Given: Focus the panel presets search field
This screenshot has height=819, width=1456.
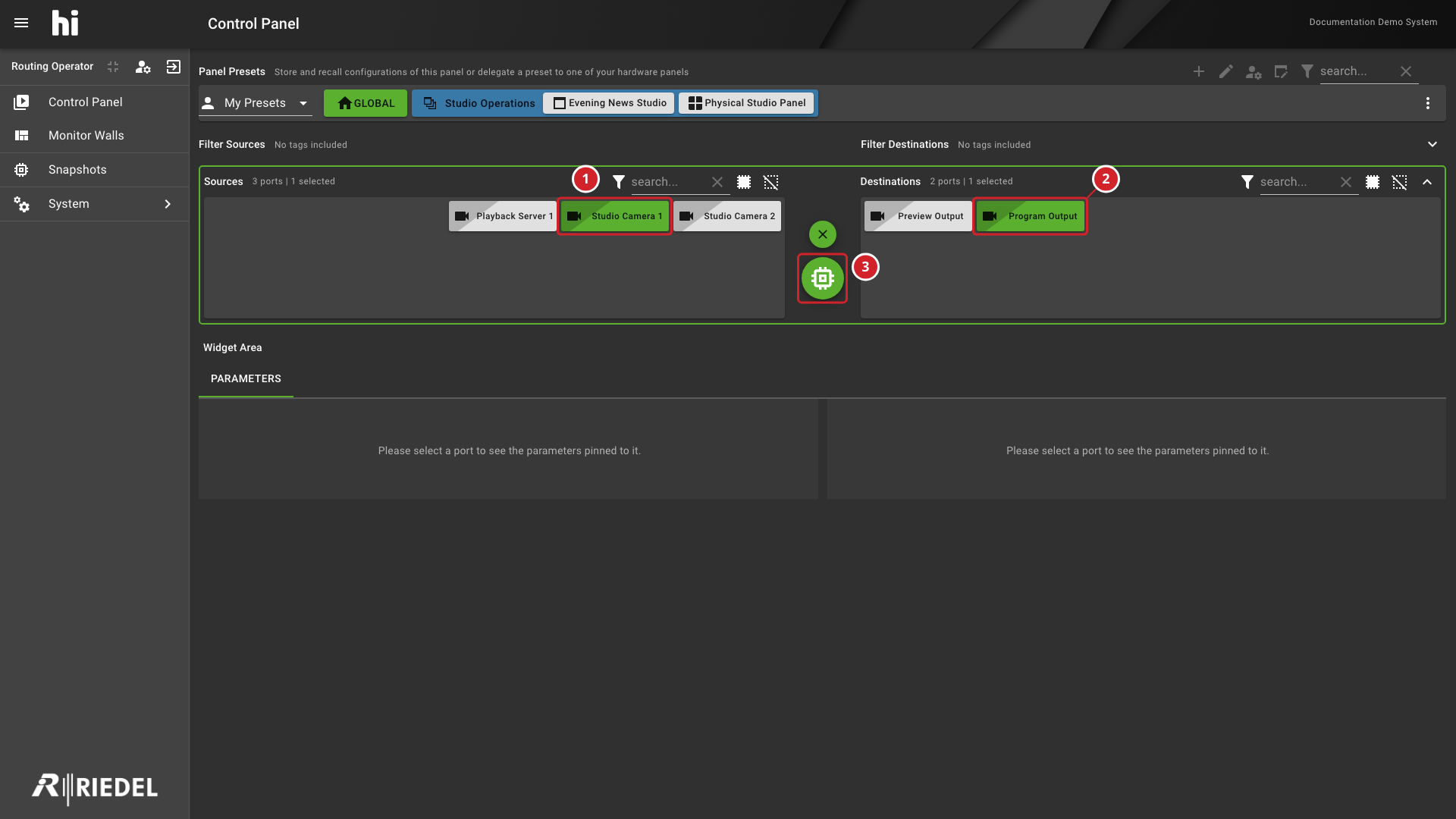Looking at the screenshot, I should [x=1356, y=71].
